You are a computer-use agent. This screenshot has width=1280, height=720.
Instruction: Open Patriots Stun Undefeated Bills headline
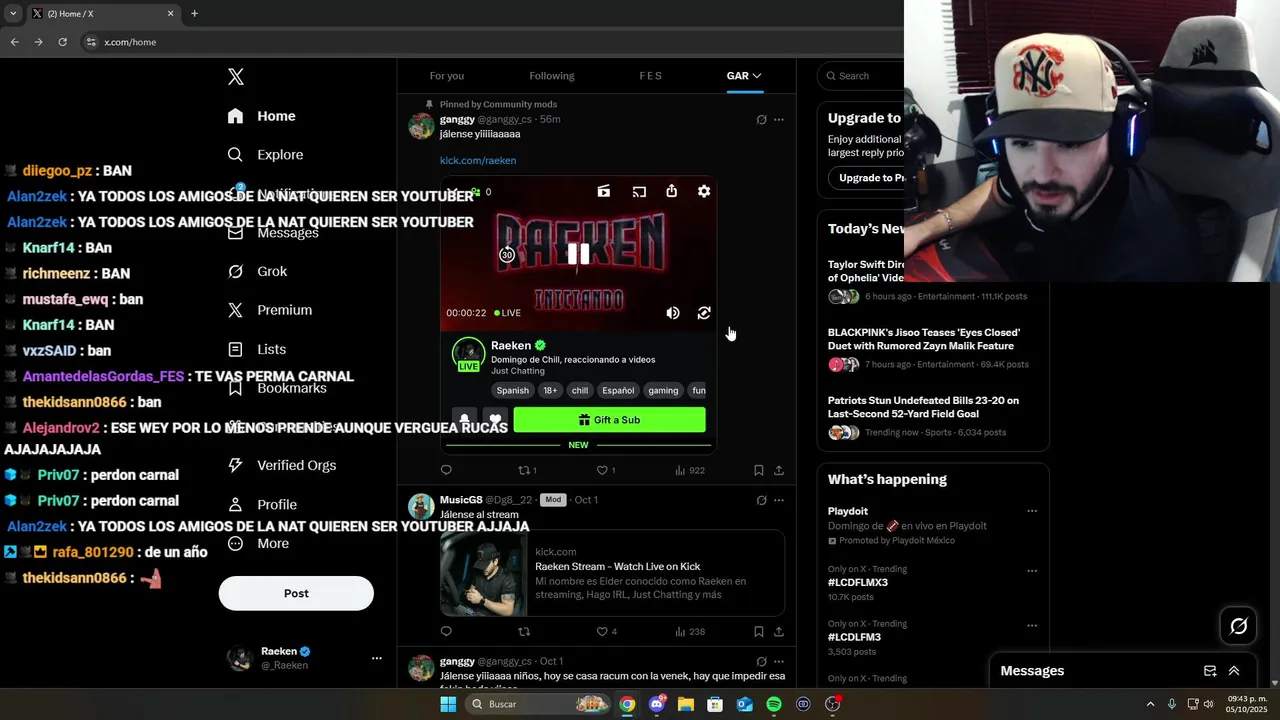[923, 407]
